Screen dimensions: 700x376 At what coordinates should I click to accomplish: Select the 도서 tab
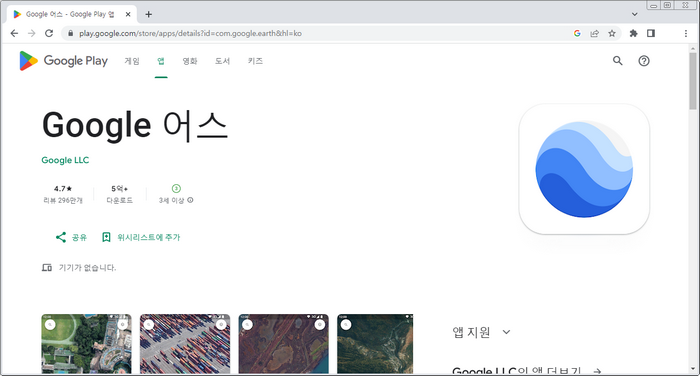(222, 61)
